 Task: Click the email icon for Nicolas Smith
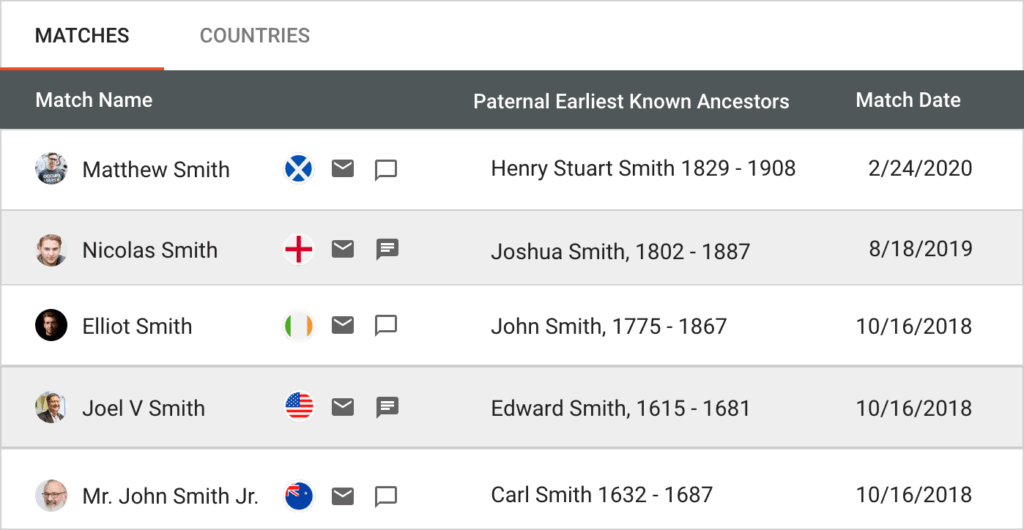(343, 249)
